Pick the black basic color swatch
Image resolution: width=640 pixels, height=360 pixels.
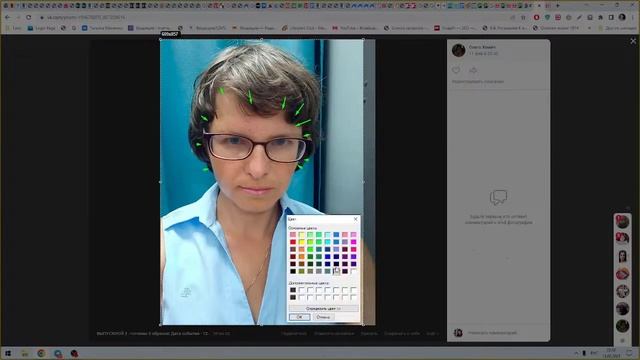[x=293, y=271]
